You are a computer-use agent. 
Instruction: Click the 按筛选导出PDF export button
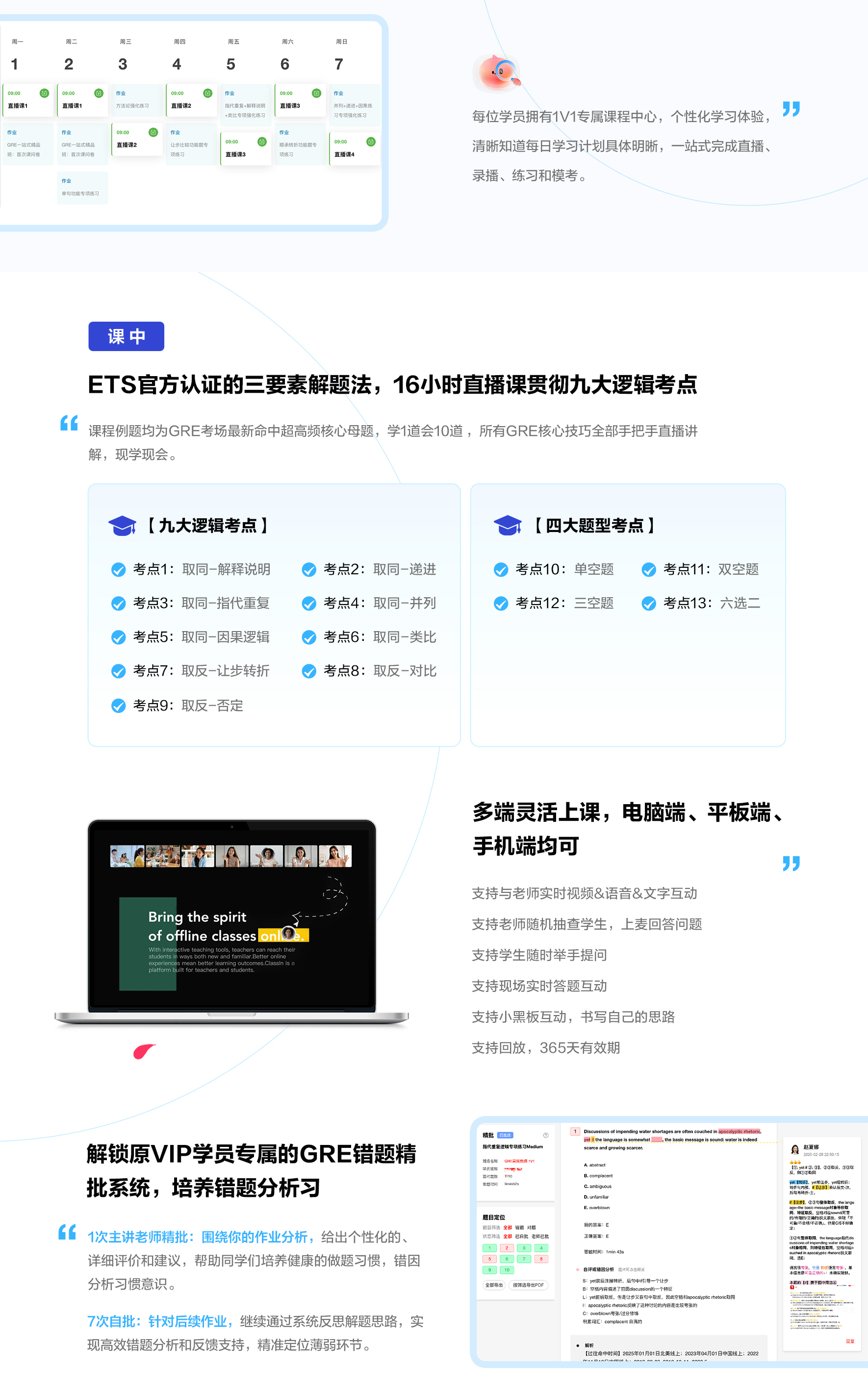pos(529,1286)
